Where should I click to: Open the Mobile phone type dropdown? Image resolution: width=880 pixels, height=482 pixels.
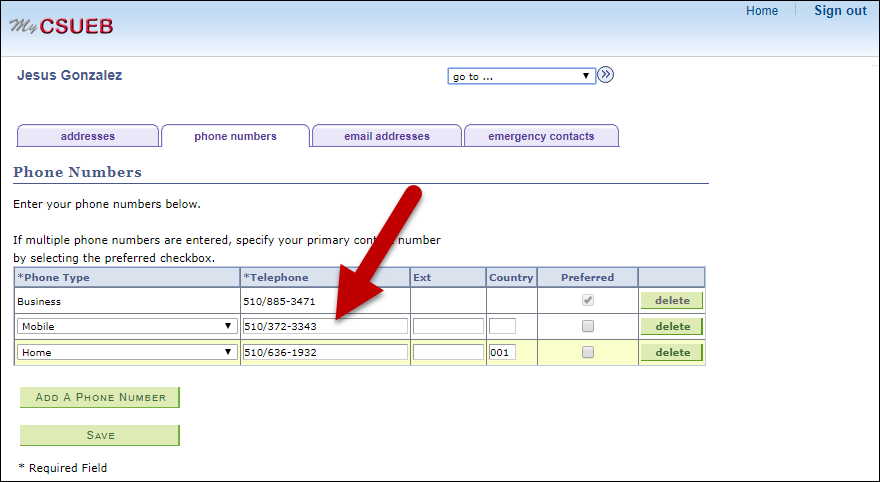(127, 326)
